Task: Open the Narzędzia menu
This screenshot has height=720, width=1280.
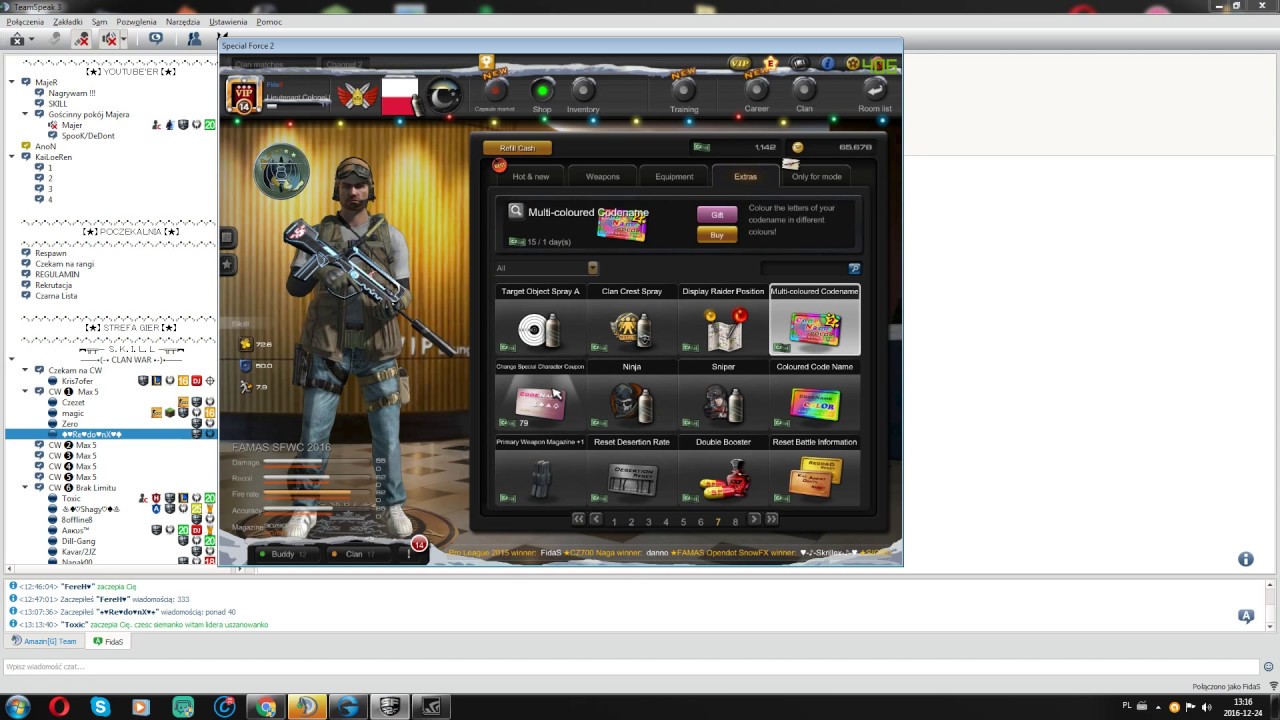Action: point(183,21)
